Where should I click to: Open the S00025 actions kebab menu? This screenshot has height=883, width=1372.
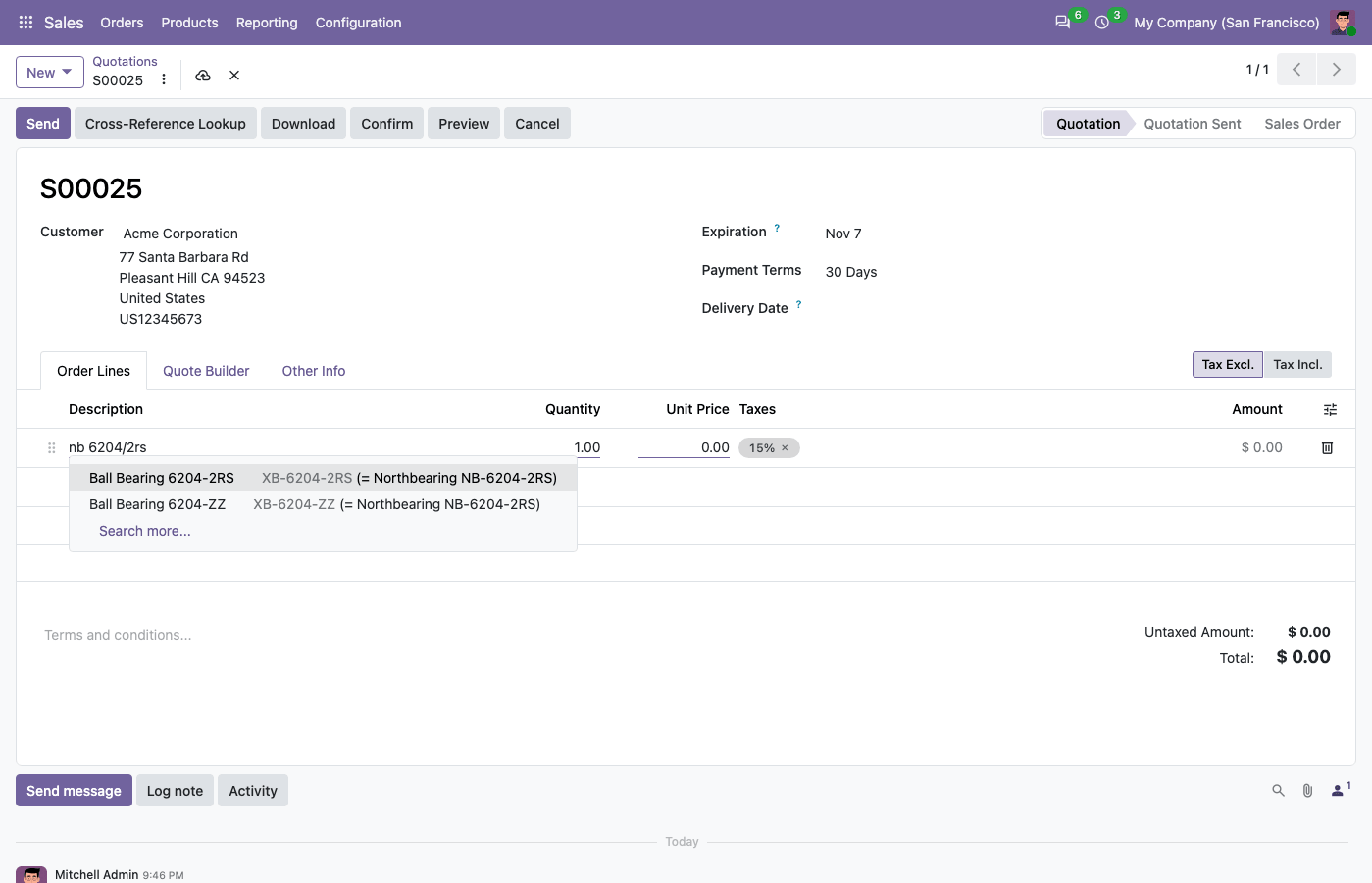(x=164, y=79)
